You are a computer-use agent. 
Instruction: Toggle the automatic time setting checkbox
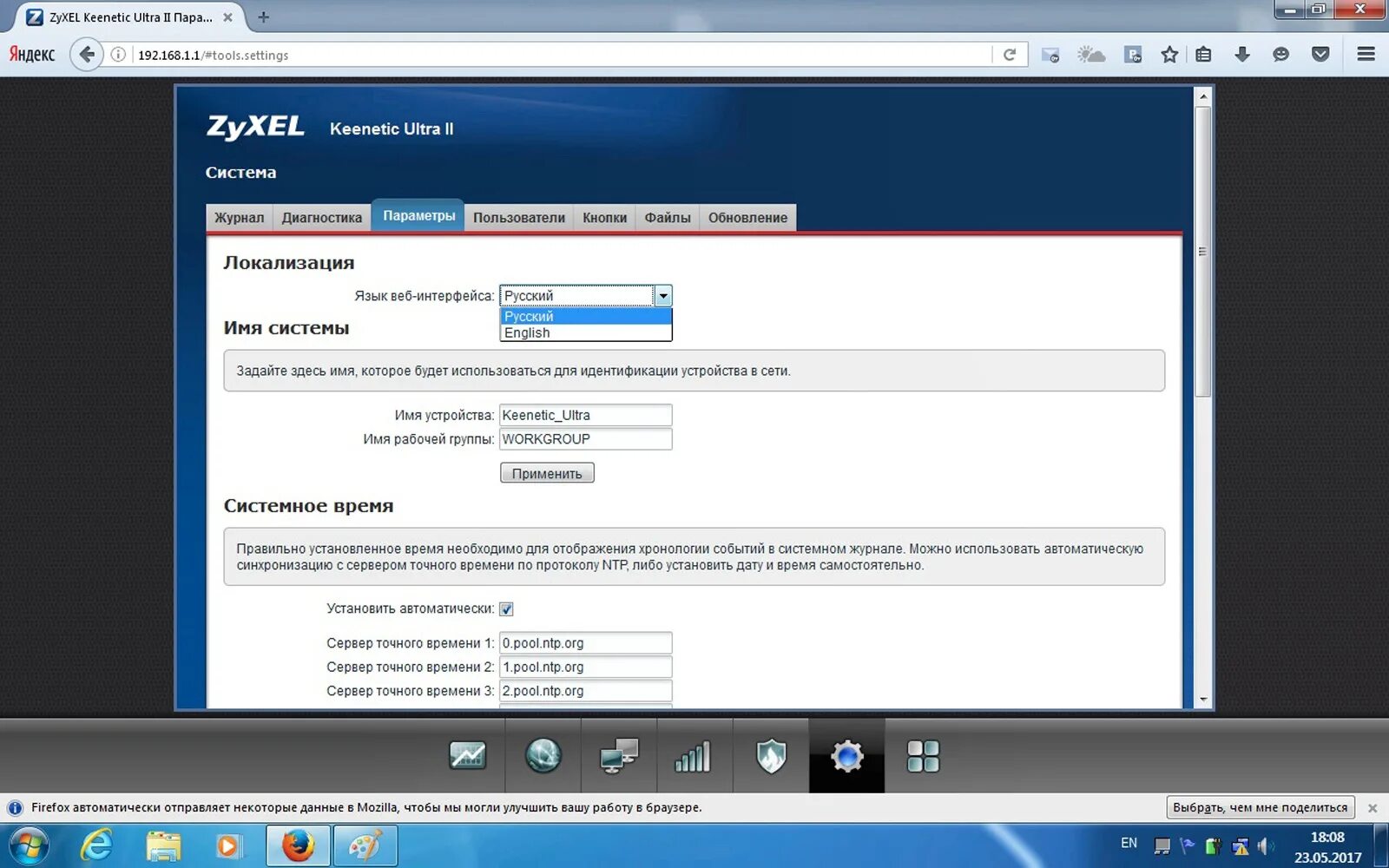click(x=506, y=609)
